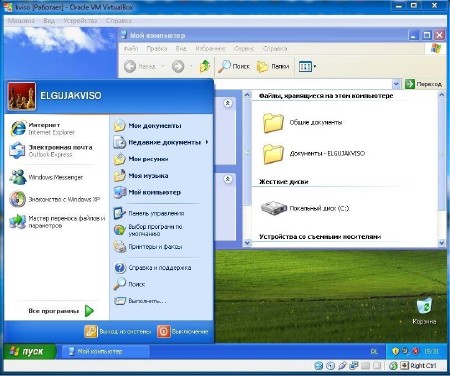The height and width of the screenshot is (376, 450).
Task: Open the Файл menu in My Computer
Action: 131,49
